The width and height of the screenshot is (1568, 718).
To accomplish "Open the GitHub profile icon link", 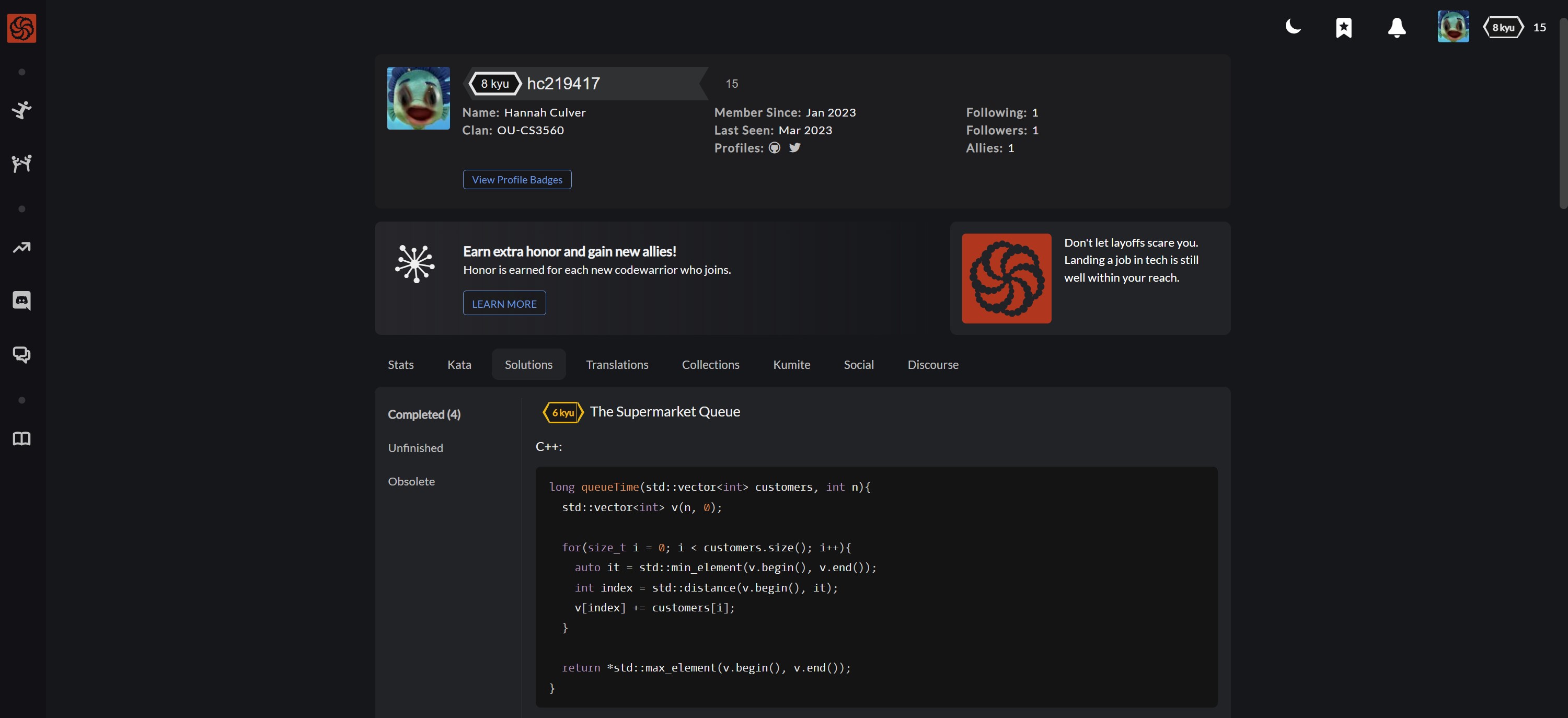I will point(774,148).
